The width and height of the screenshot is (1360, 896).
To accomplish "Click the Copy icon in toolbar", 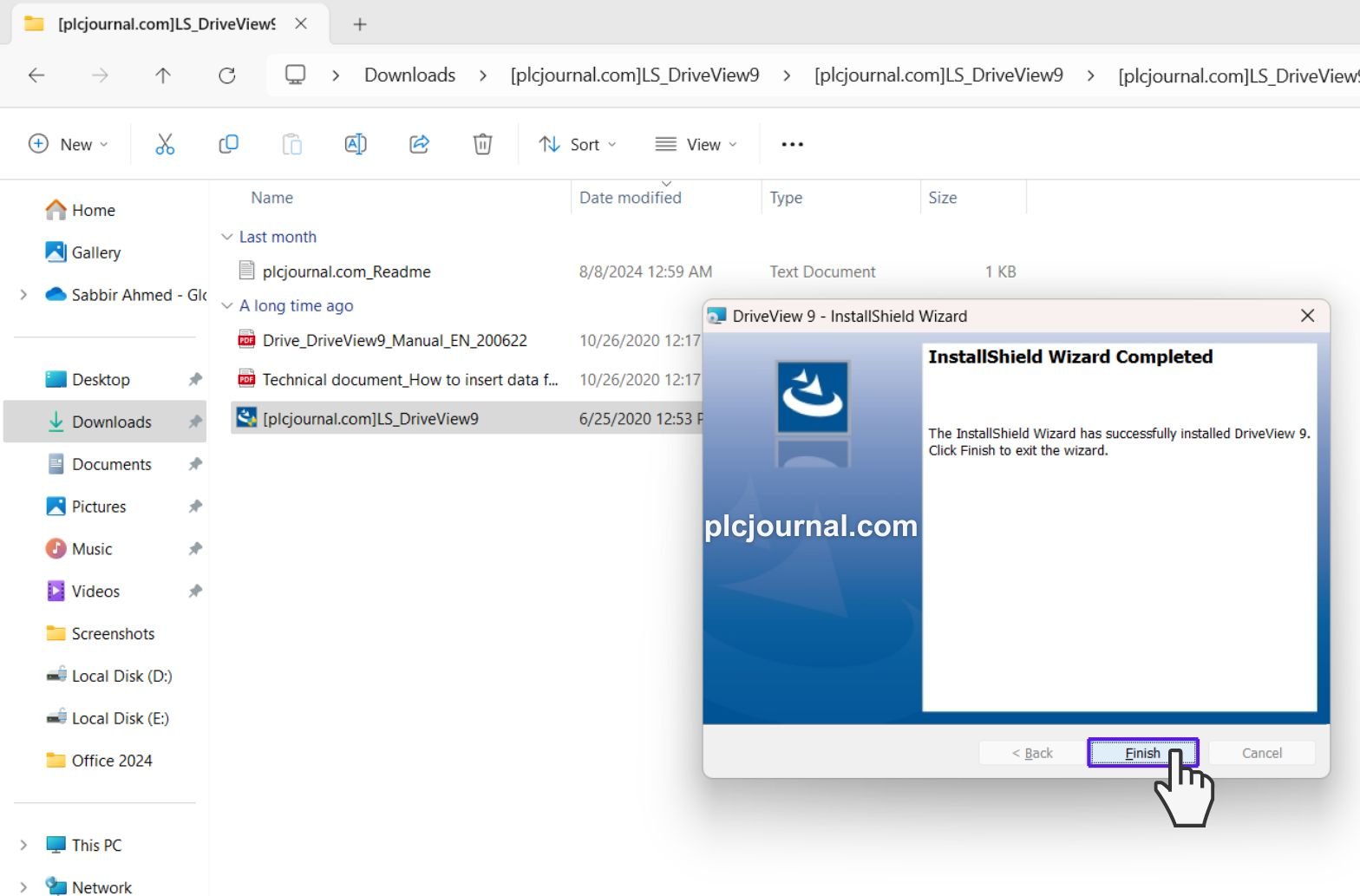I will [x=228, y=144].
